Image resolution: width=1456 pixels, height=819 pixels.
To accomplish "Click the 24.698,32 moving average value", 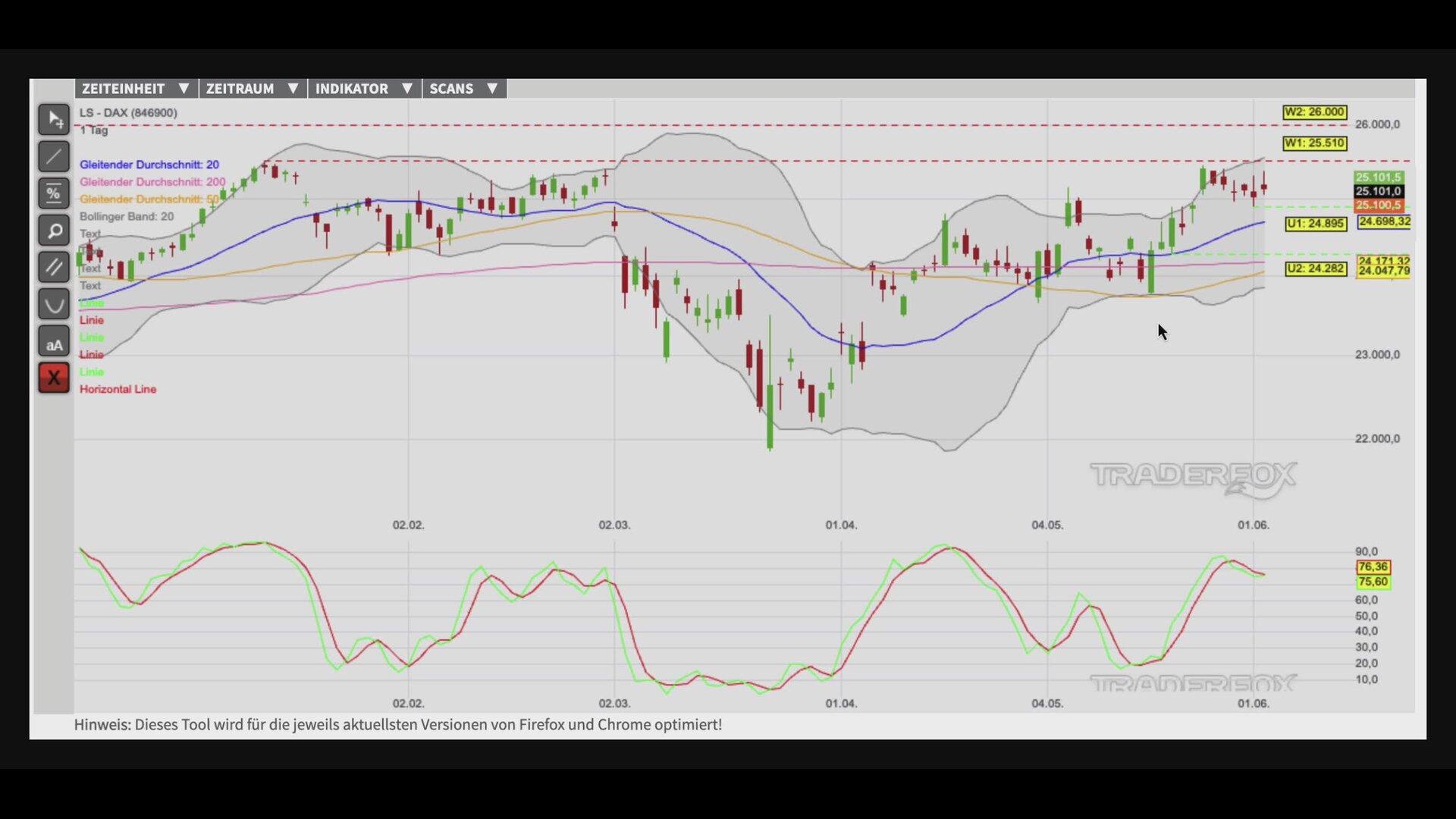I will [x=1384, y=221].
